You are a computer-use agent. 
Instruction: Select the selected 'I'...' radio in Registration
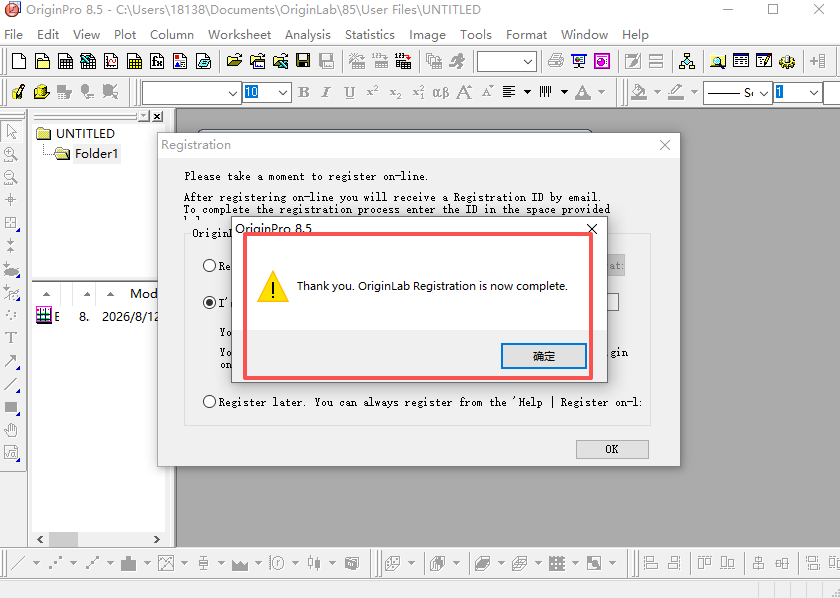209,303
